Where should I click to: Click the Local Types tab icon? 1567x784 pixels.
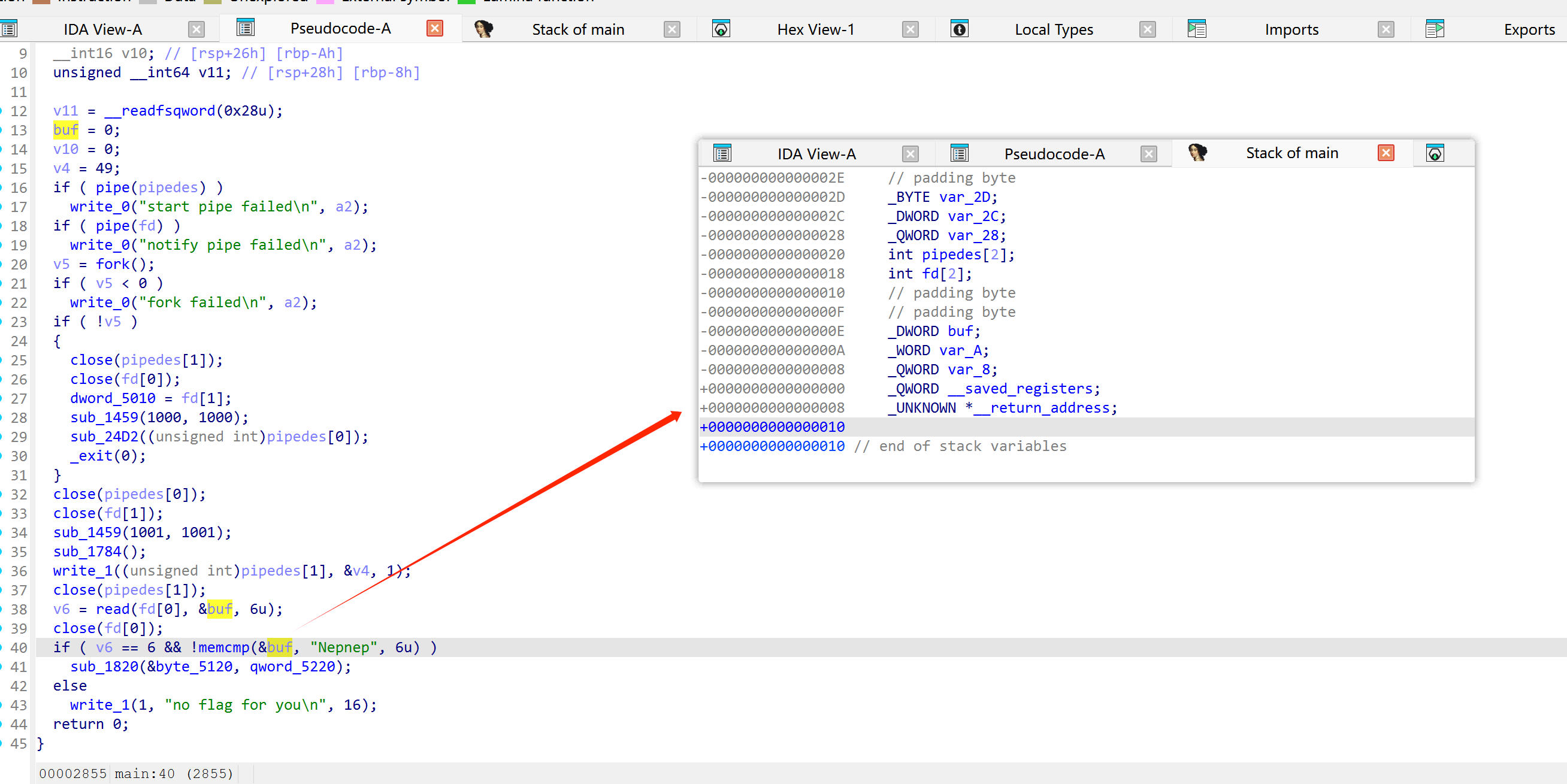[959, 29]
